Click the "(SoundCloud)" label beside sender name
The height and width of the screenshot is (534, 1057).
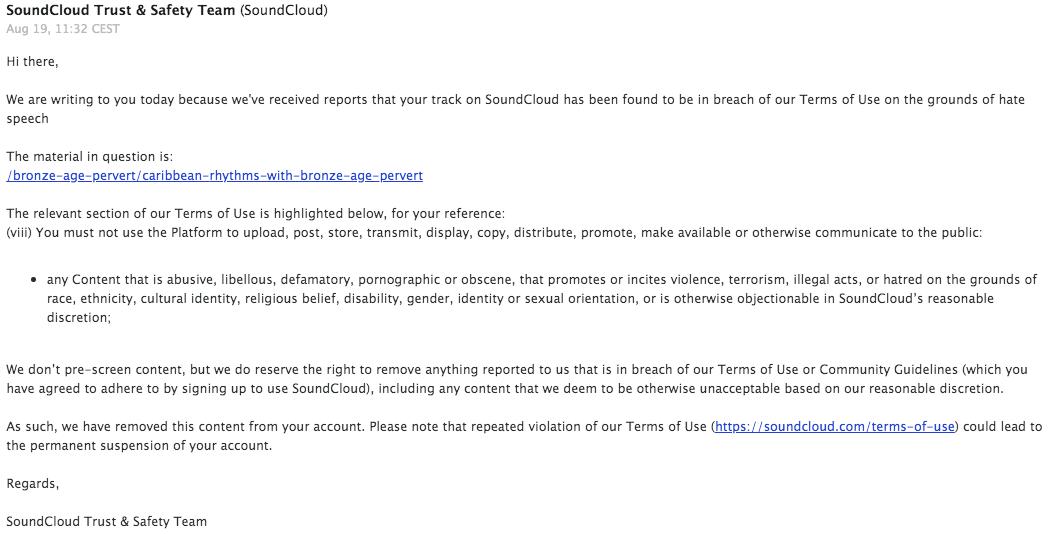pyautogui.click(x=284, y=11)
